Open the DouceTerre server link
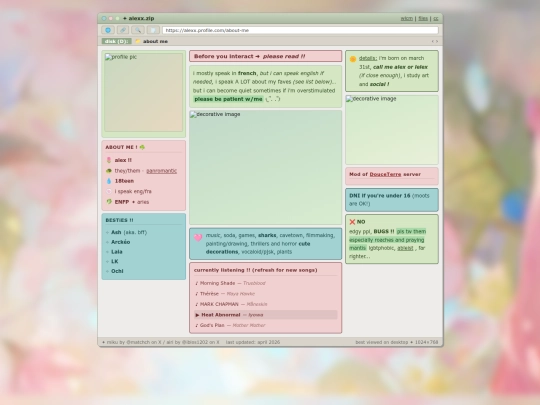This screenshot has height=405, width=540. click(x=385, y=174)
